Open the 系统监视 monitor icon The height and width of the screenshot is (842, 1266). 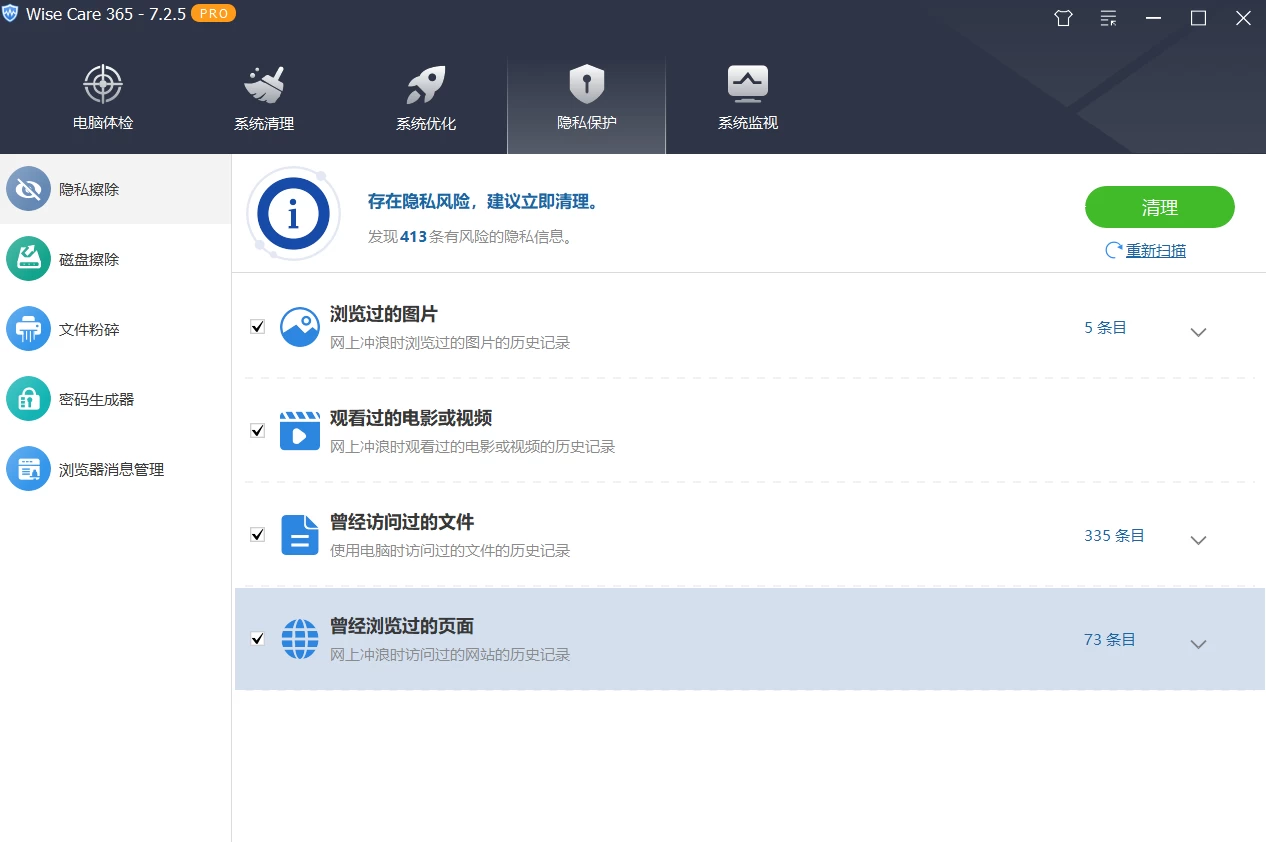coord(748,84)
